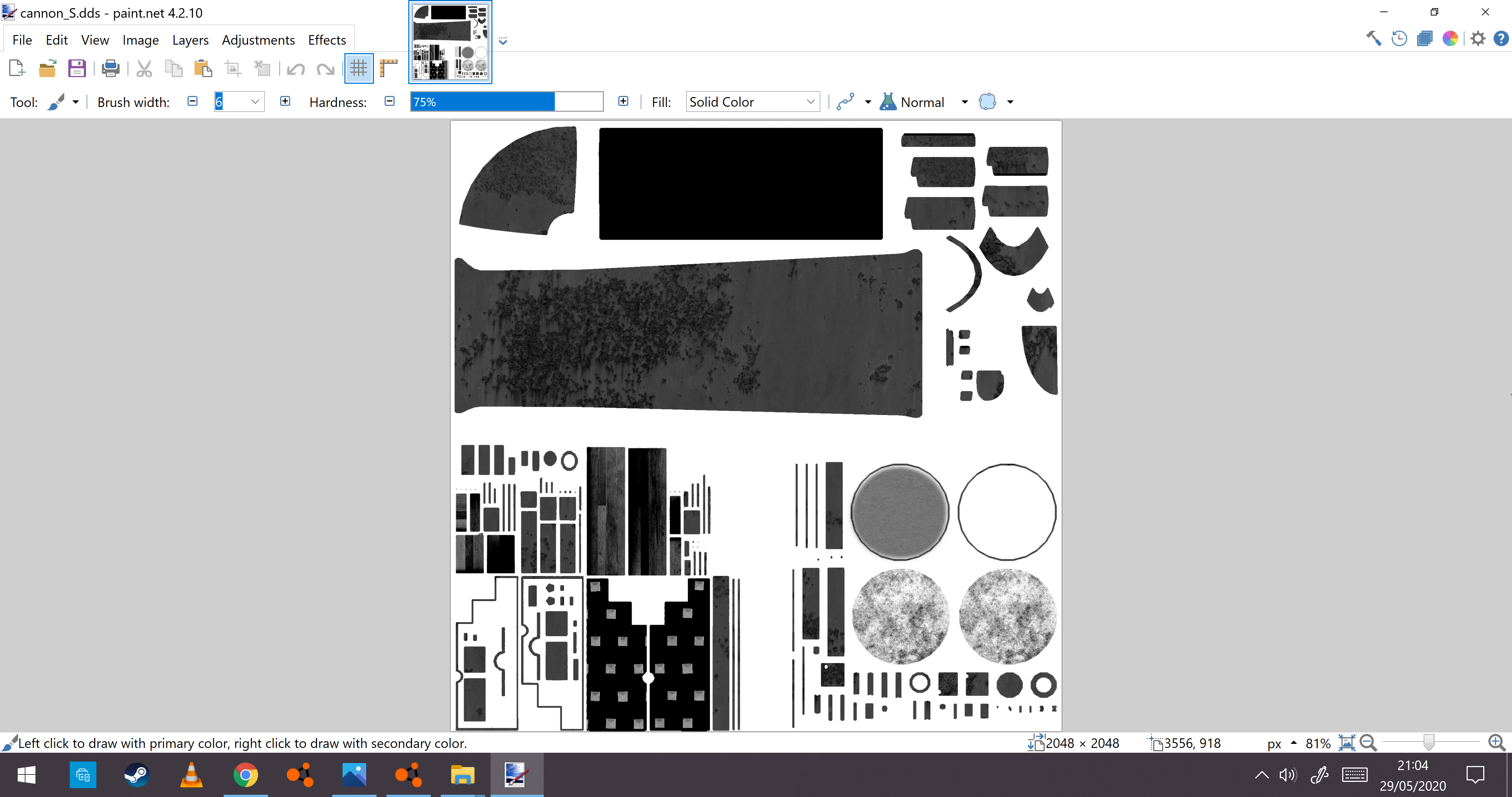Open the clock showing 21:04
Screen dimensions: 1512x797
pyautogui.click(x=1412, y=775)
